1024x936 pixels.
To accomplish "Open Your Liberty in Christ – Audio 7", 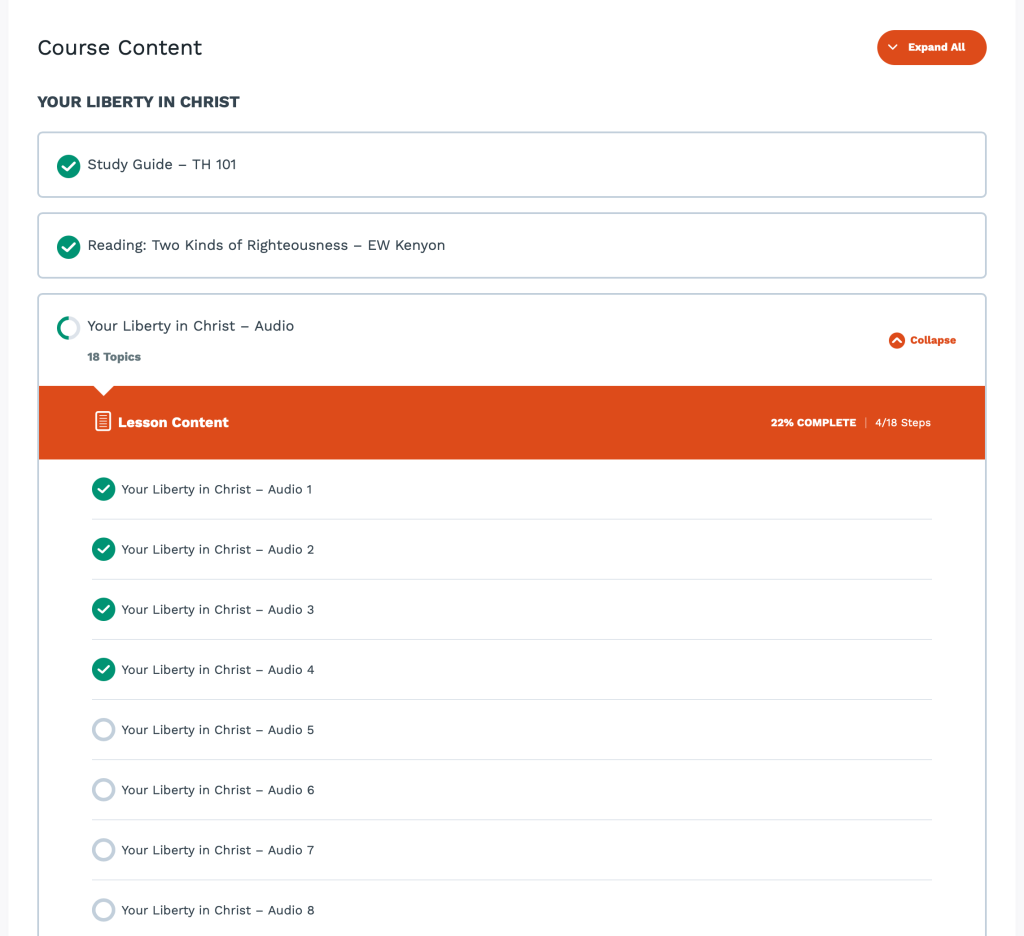I will coord(218,850).
